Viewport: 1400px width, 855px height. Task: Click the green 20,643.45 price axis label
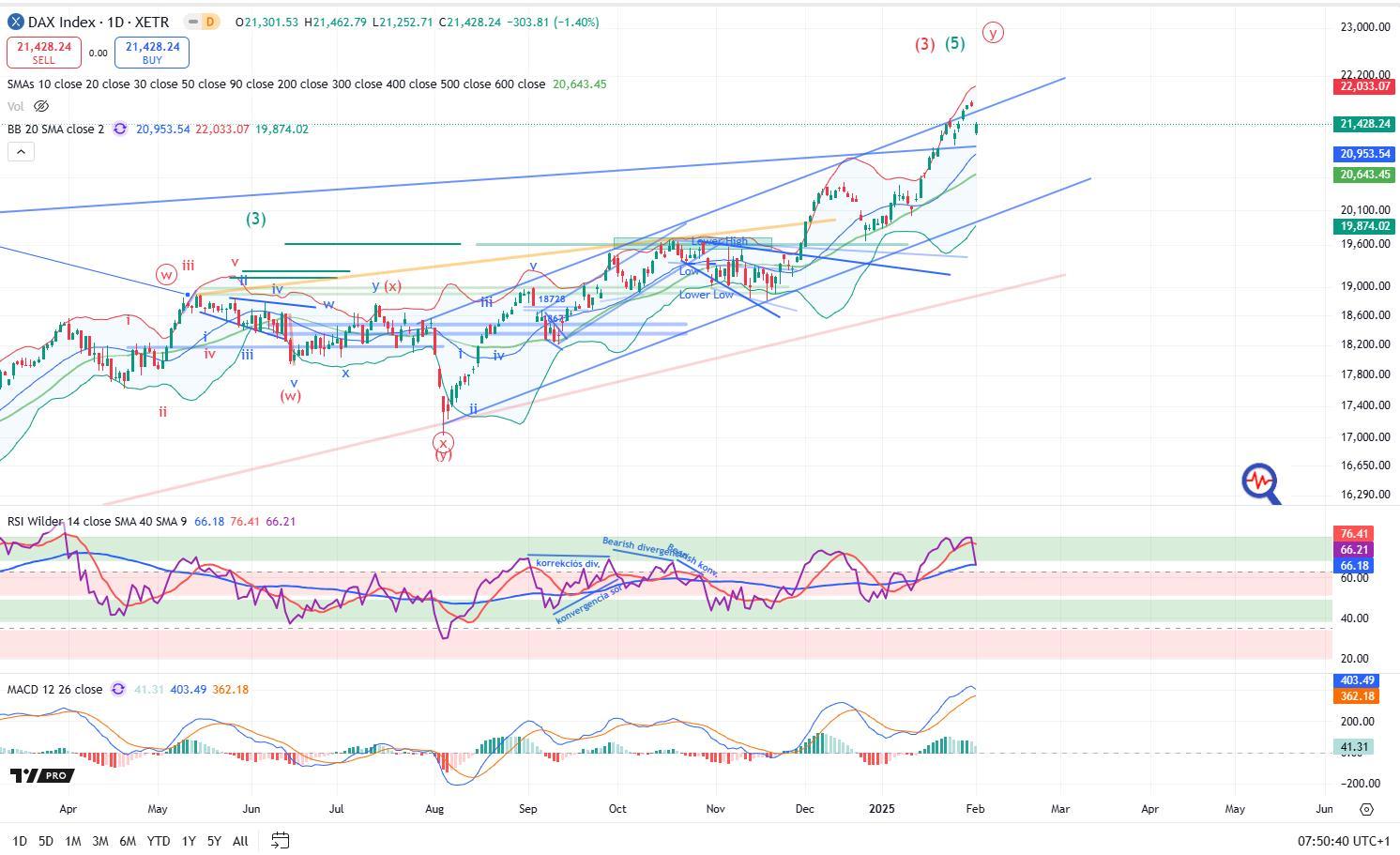(1365, 175)
